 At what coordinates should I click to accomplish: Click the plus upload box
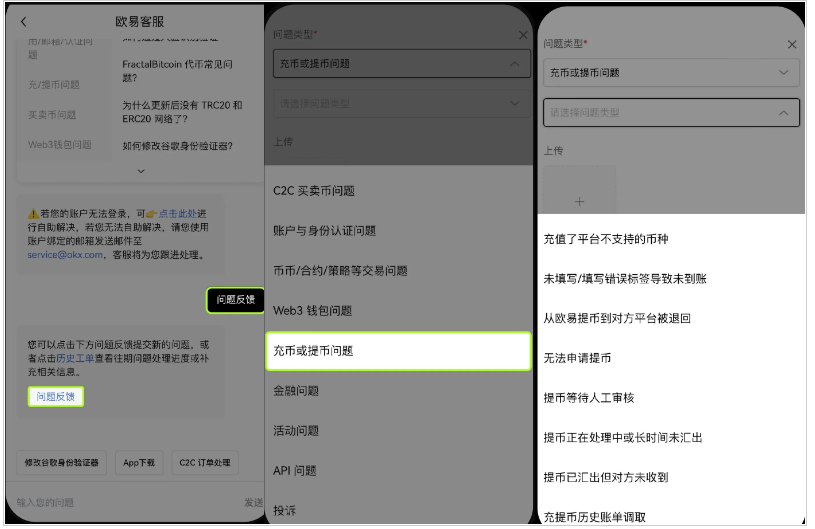580,191
